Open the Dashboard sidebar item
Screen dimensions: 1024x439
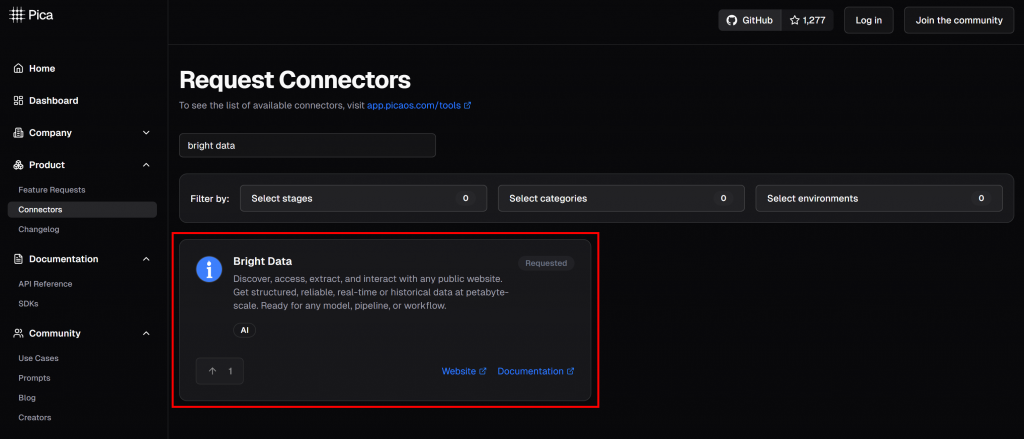click(x=53, y=101)
